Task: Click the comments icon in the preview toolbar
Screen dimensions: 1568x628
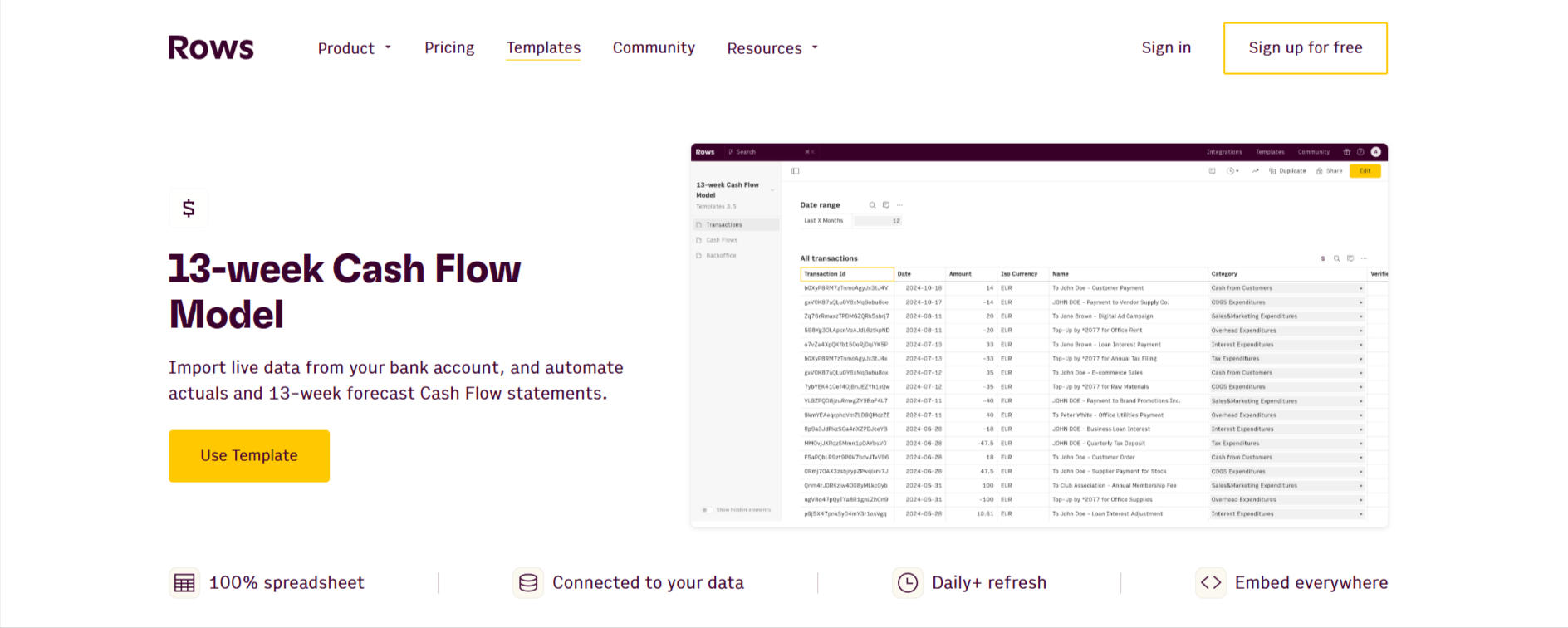Action: point(1212,171)
